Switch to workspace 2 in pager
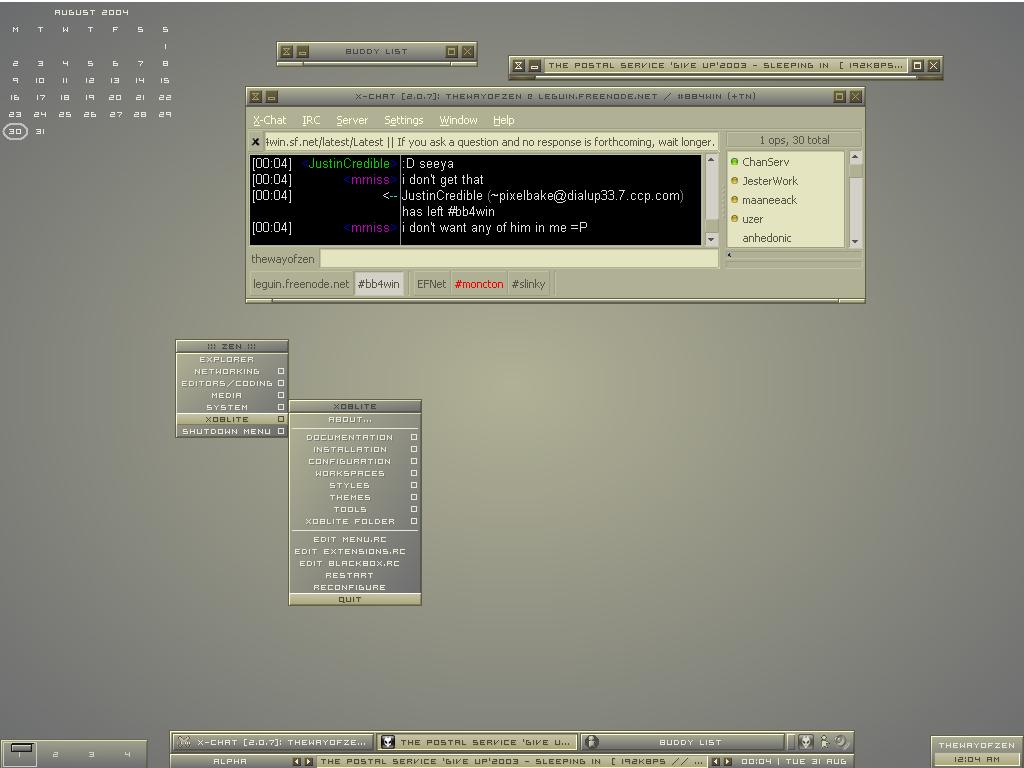The width and height of the screenshot is (1024, 768). click(56, 754)
